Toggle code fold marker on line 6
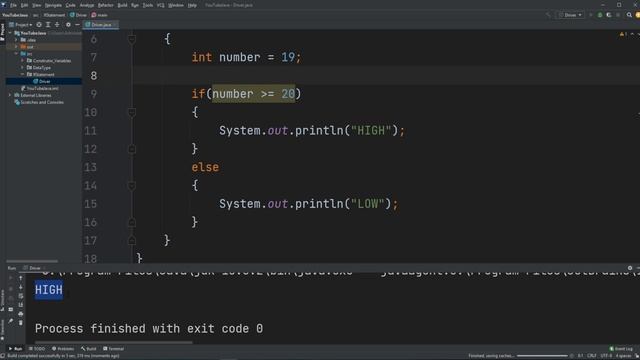 [x=132, y=39]
